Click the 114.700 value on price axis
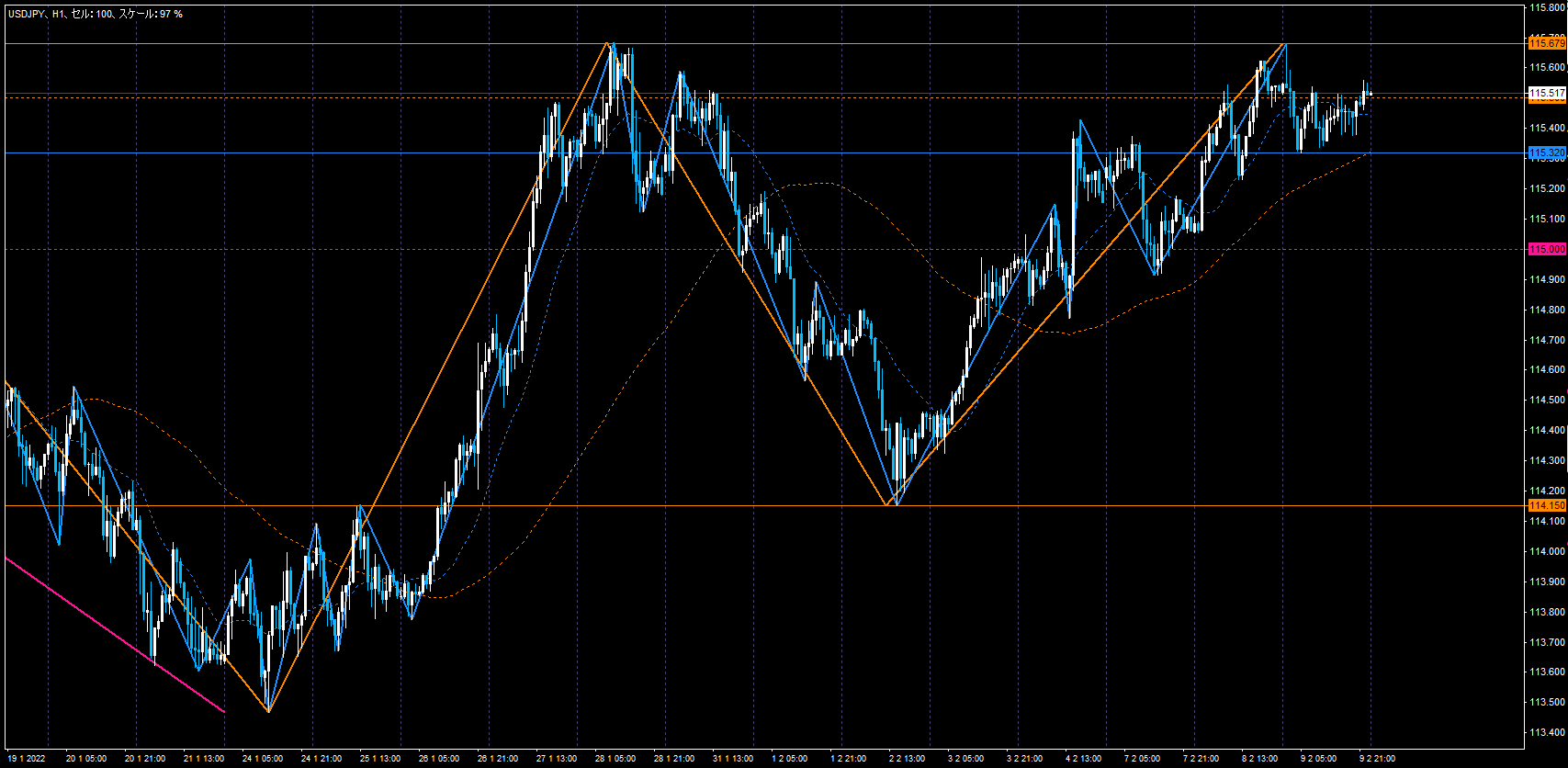The height and width of the screenshot is (768, 1568). point(1547,340)
